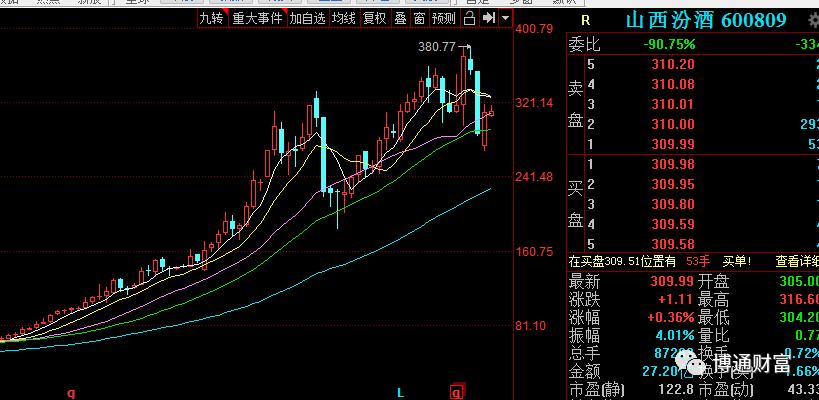
Task: Select buy level 5 price 309.58
Action: point(673,244)
